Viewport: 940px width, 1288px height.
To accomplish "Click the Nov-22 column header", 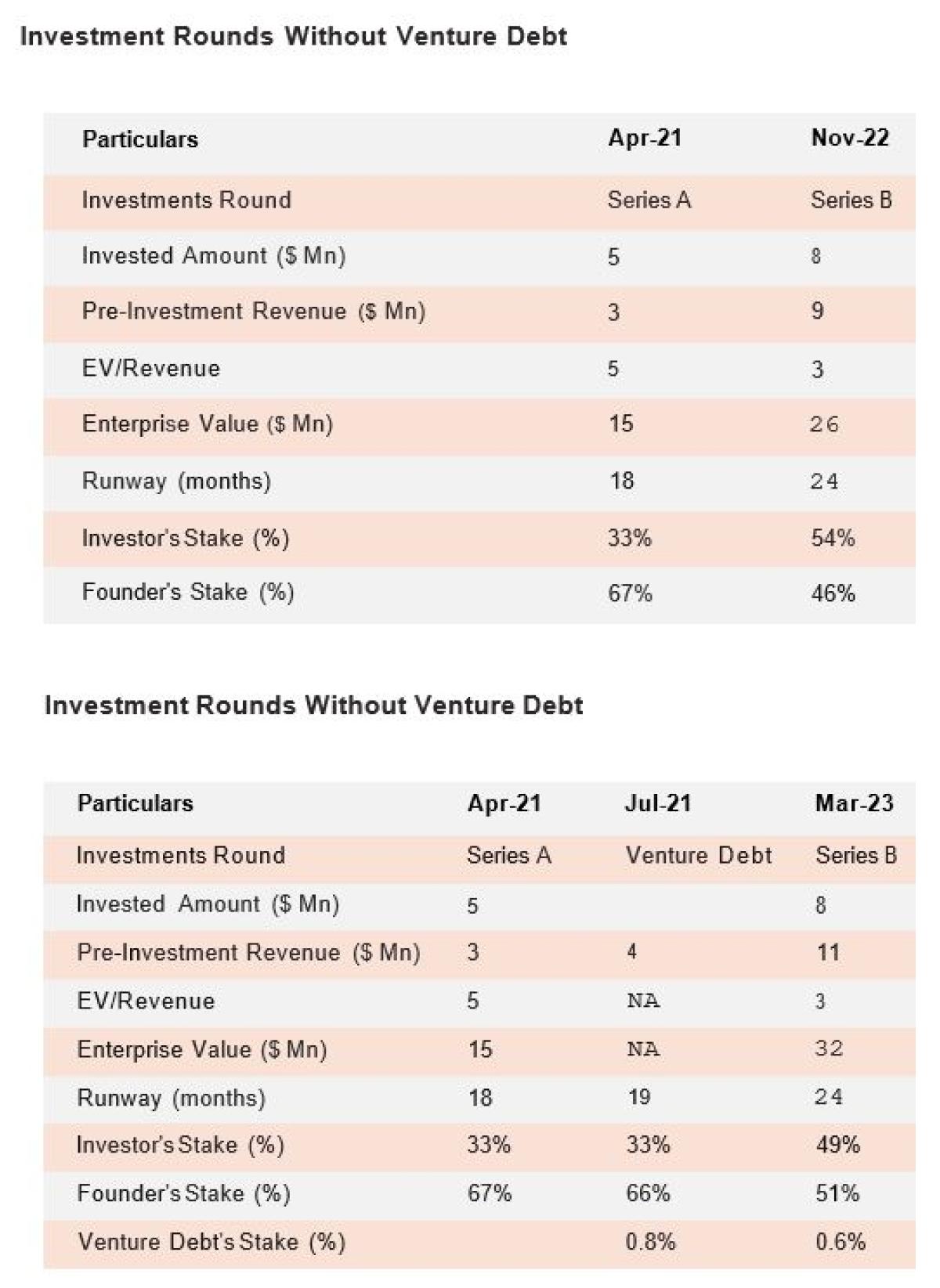I will pyautogui.click(x=850, y=139).
